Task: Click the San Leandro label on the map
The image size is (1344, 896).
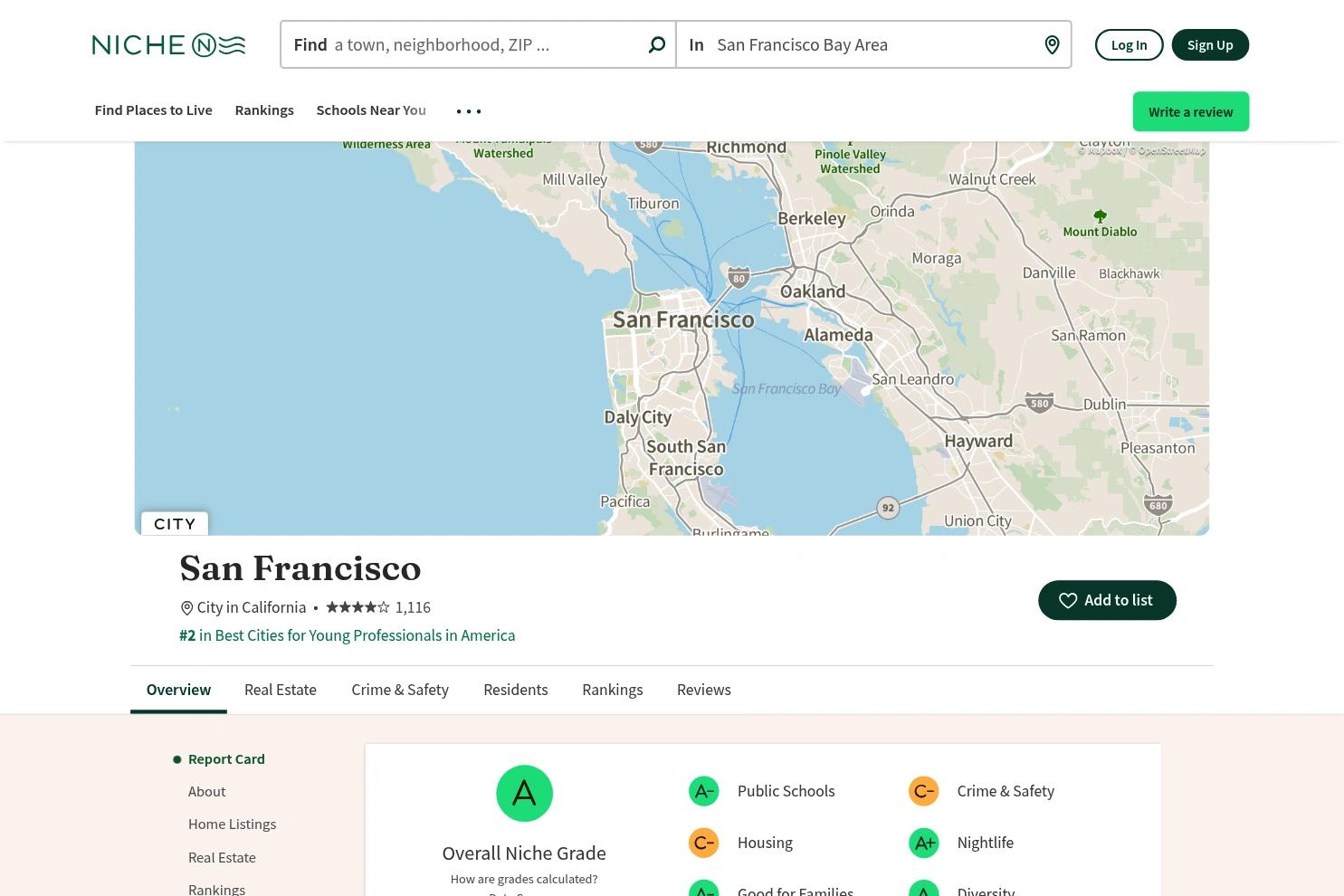Action: point(912,379)
